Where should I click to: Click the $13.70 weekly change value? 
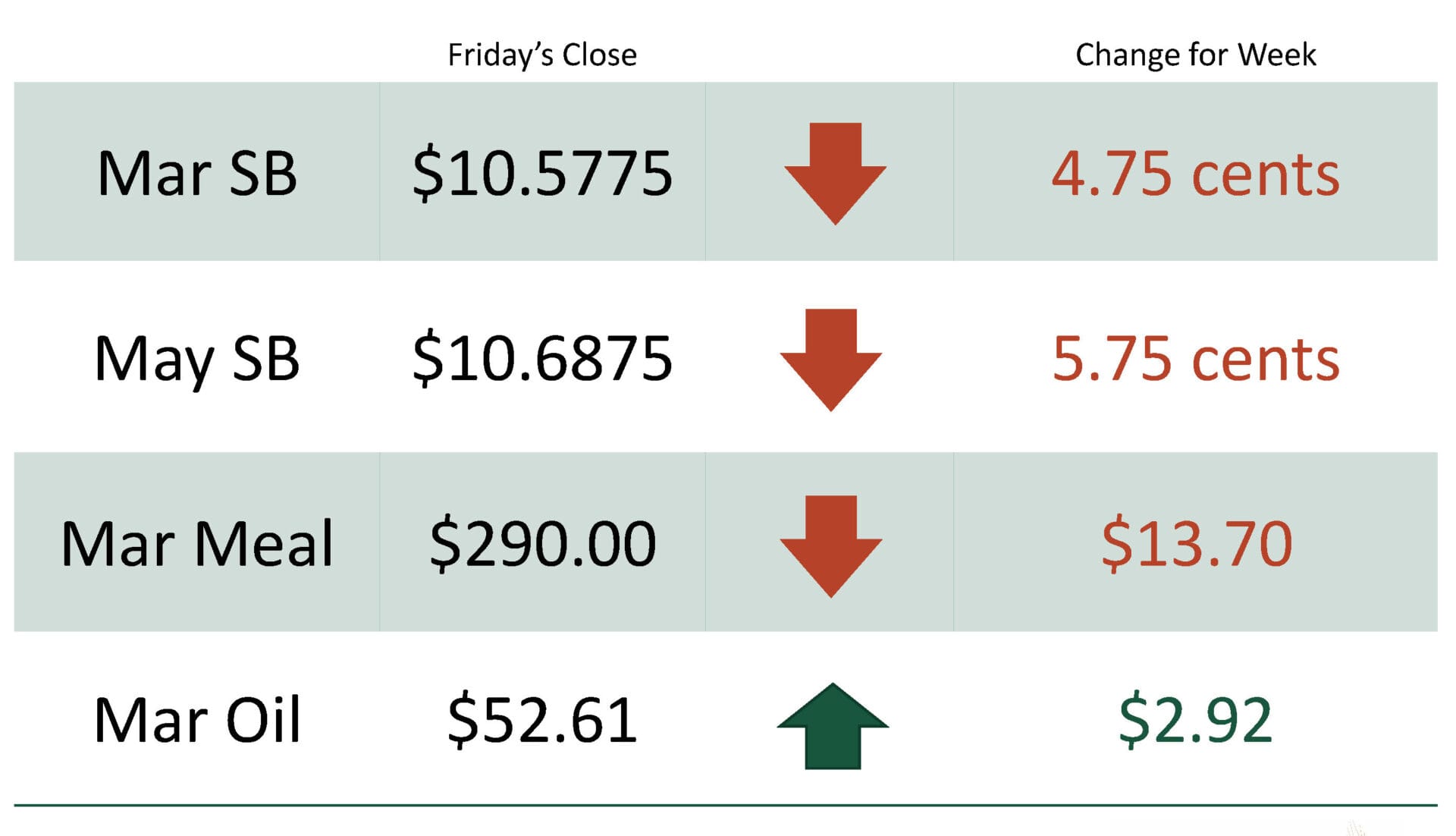pos(1197,544)
